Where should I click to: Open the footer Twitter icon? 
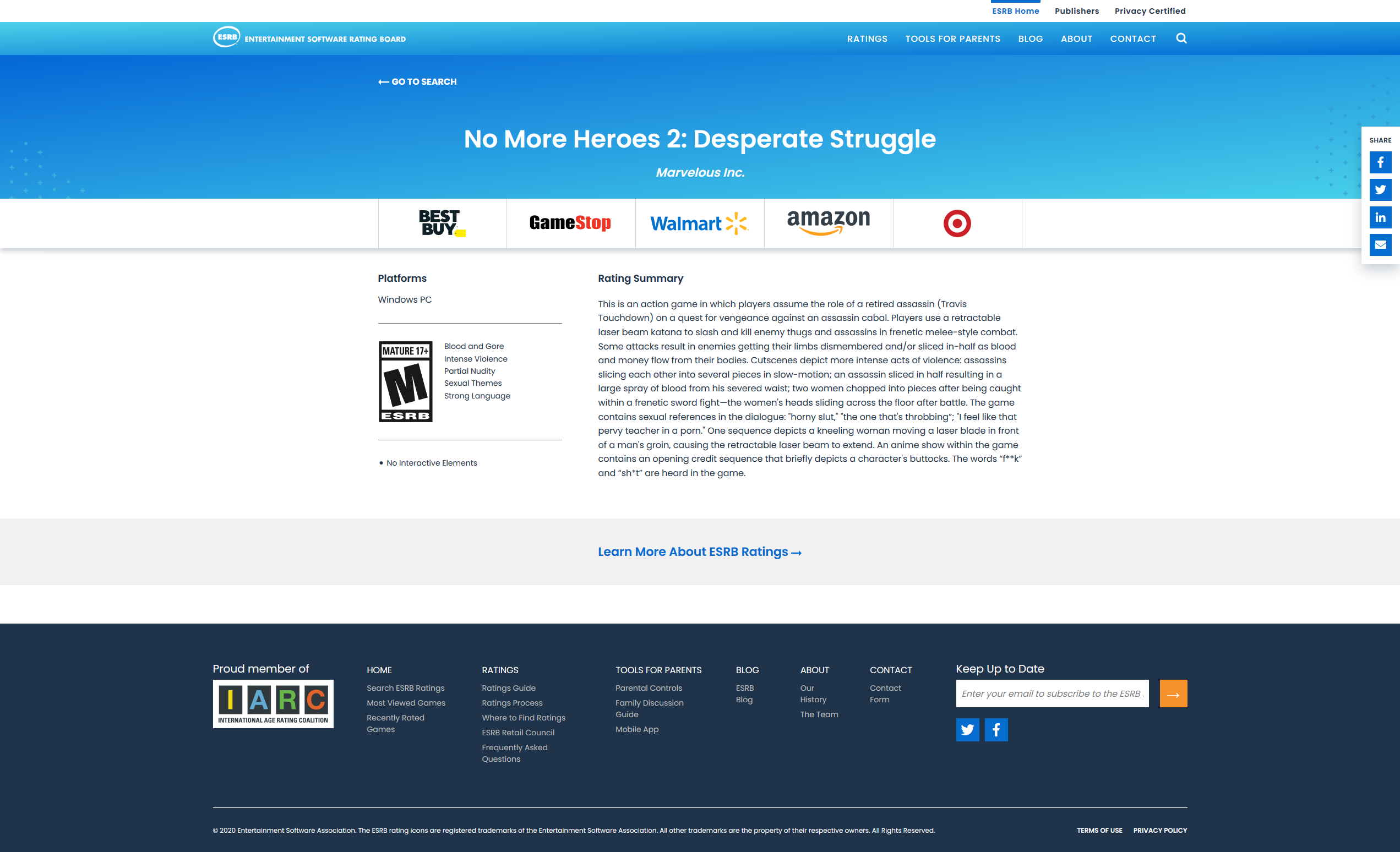(967, 729)
